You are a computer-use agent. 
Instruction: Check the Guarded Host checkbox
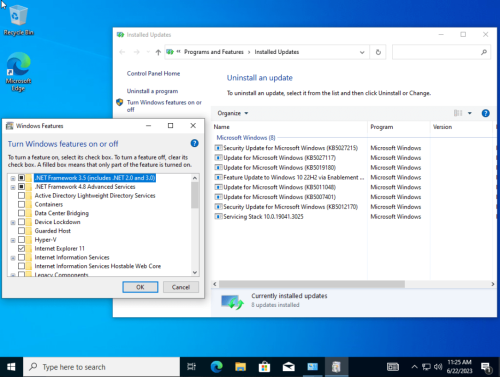point(21,231)
